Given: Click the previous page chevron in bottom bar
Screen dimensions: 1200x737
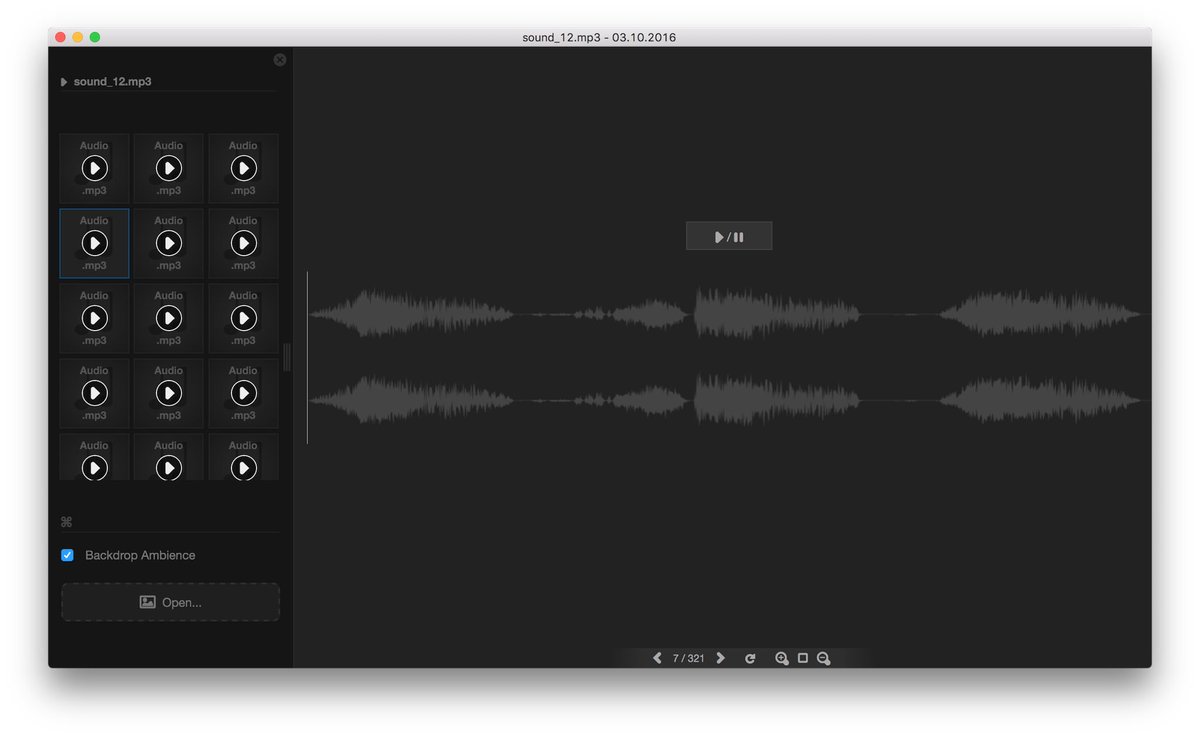Looking at the screenshot, I should click(x=657, y=658).
